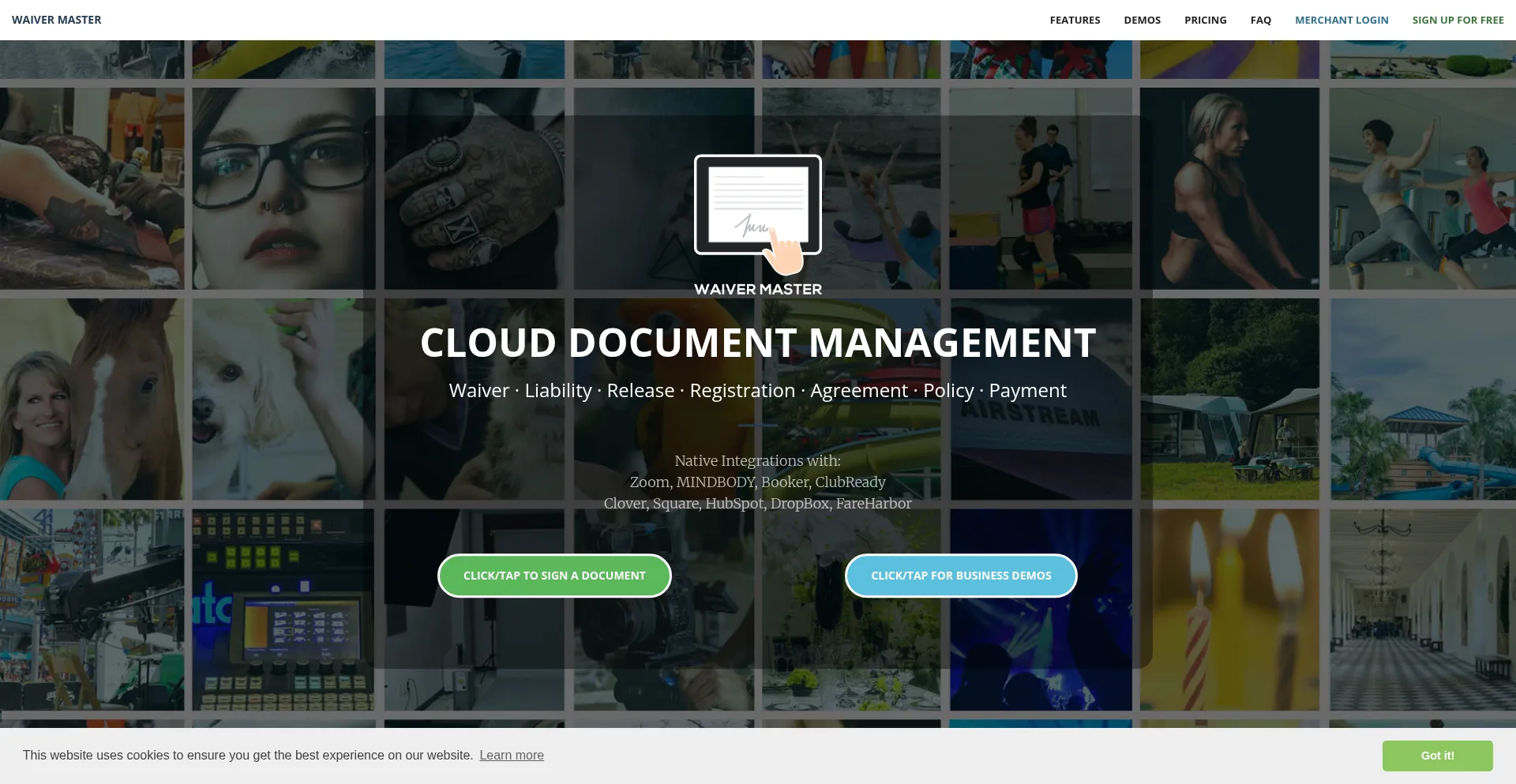This screenshot has height=784, width=1516.
Task: Select the water slide park photo
Action: point(1421,399)
